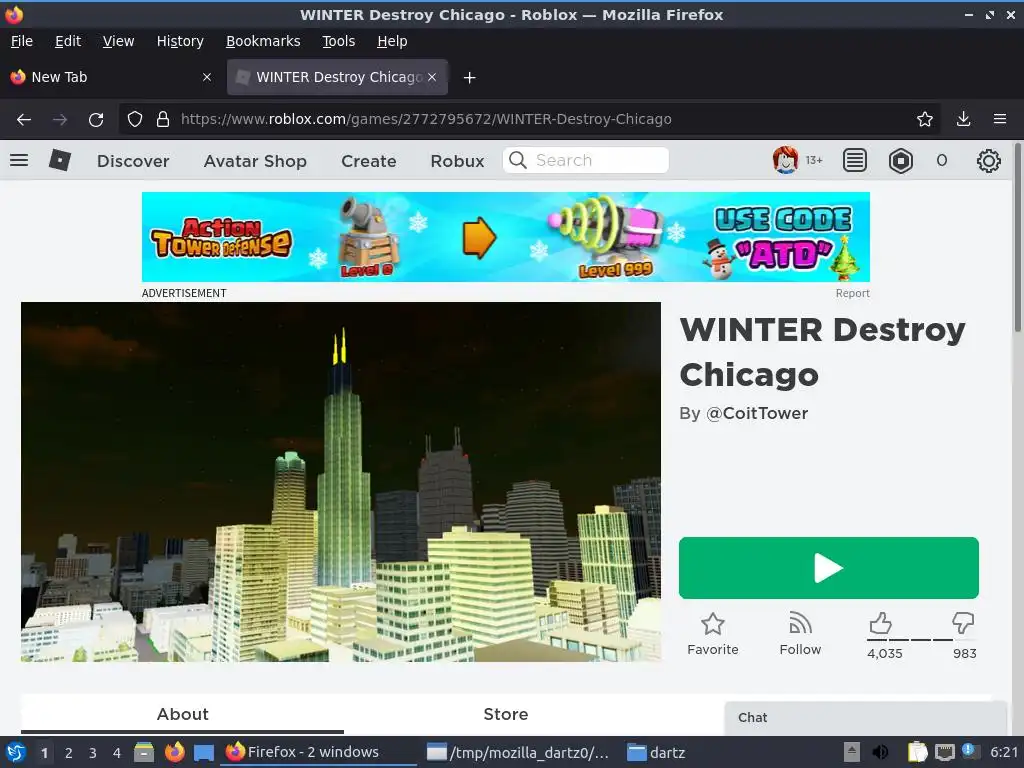Open Roblox notifications feed icon
Screen dimensions: 1024x768
[x=854, y=160]
